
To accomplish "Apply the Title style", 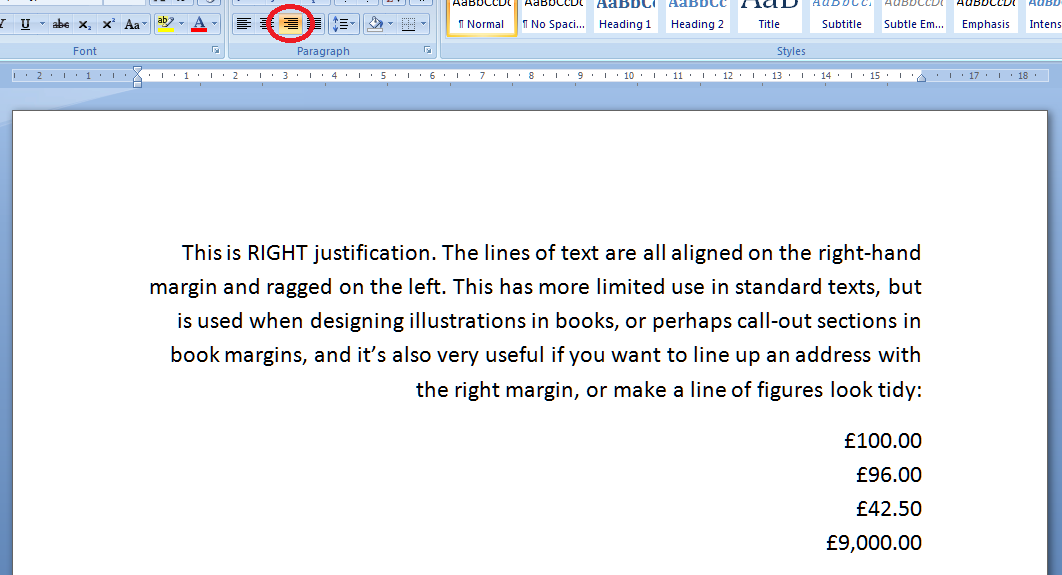I will click(x=769, y=15).
